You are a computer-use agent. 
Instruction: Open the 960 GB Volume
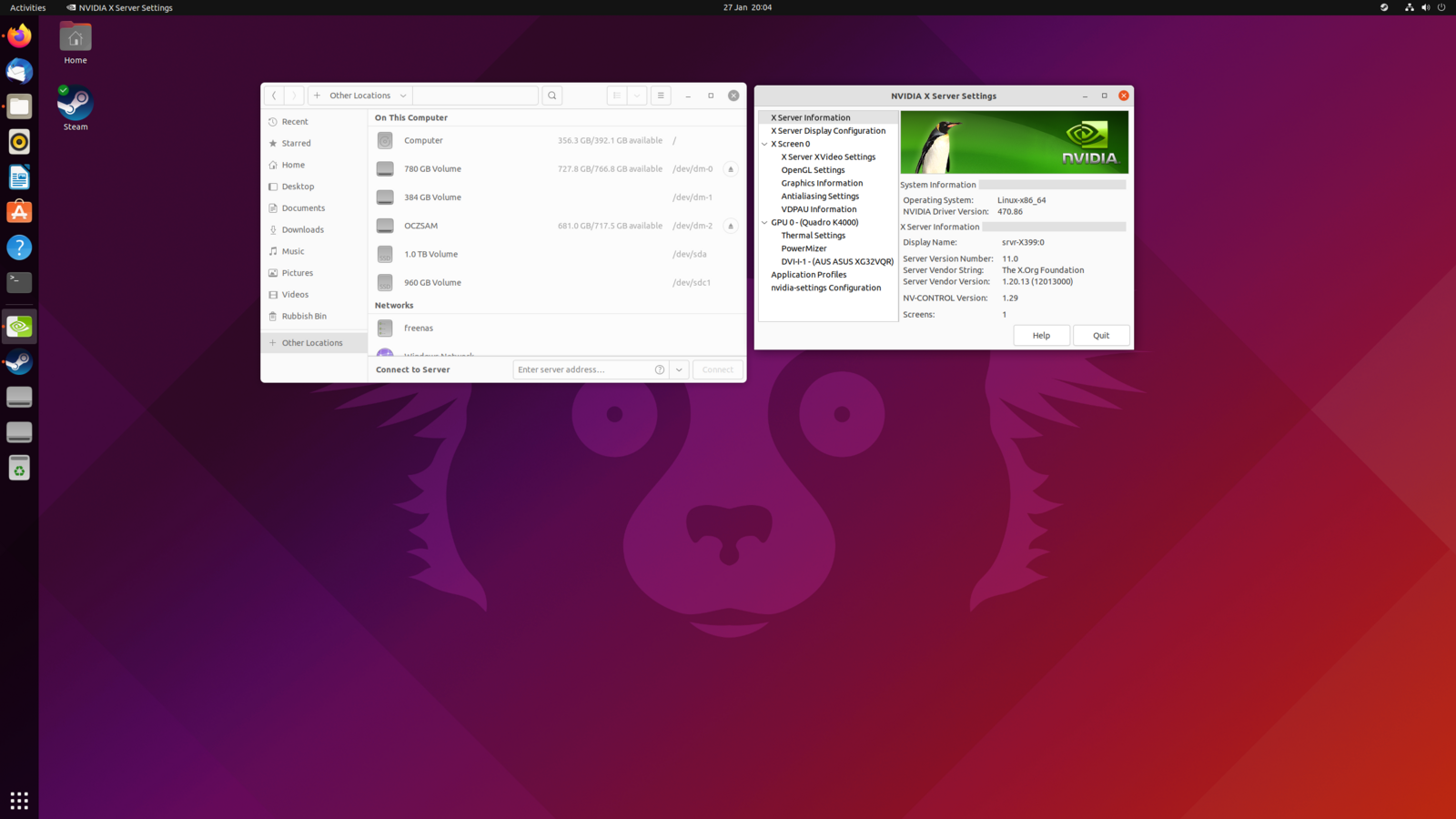click(557, 282)
